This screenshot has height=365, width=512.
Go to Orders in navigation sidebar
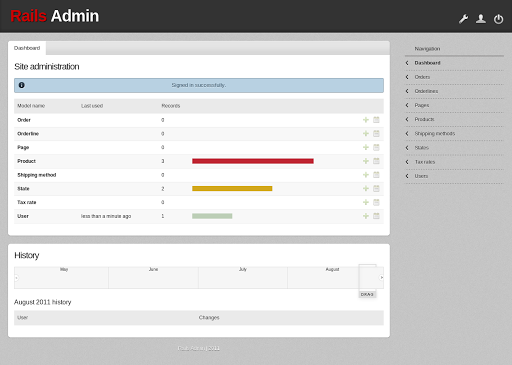point(422,77)
